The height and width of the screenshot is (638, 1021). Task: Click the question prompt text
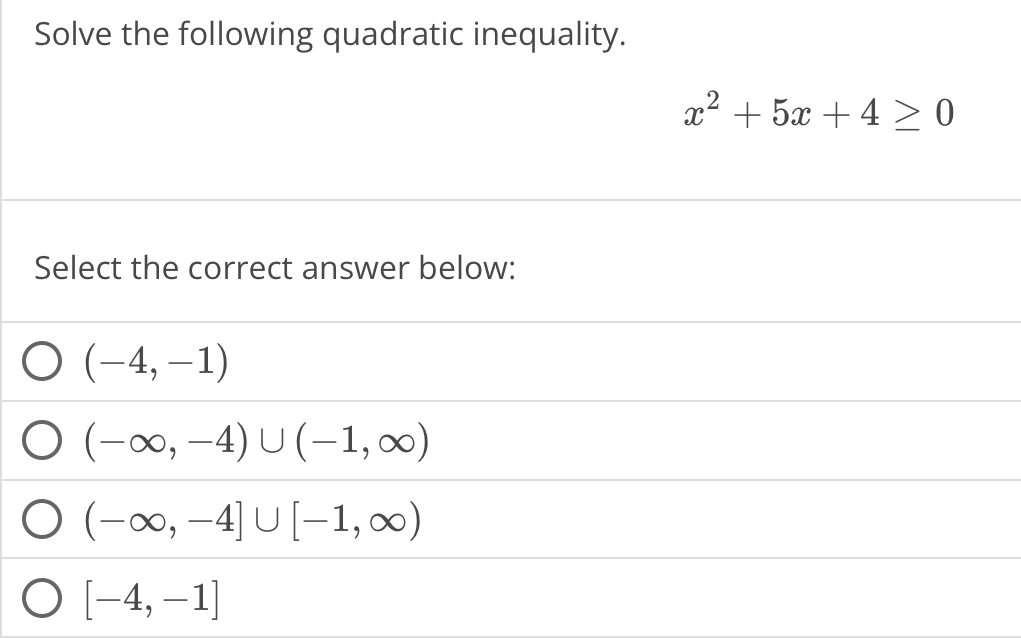click(x=328, y=34)
